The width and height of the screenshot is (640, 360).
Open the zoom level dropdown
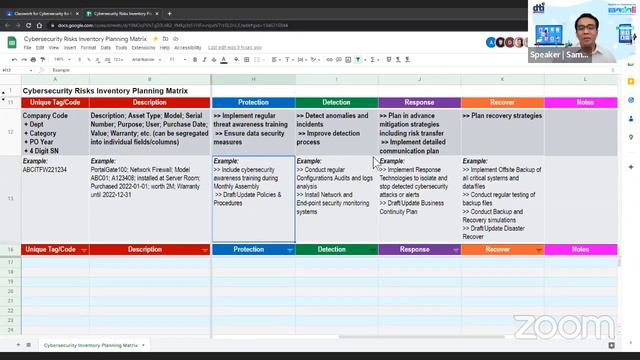(x=62, y=60)
